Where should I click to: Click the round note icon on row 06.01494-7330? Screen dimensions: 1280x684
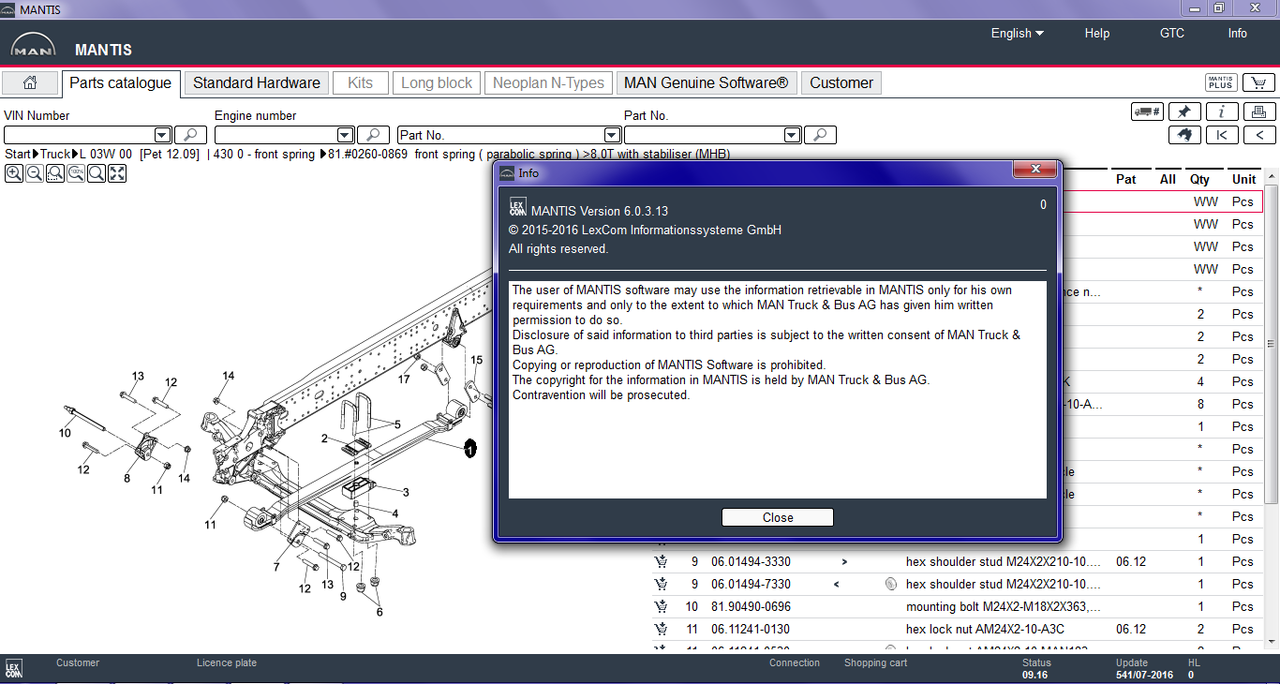click(891, 584)
